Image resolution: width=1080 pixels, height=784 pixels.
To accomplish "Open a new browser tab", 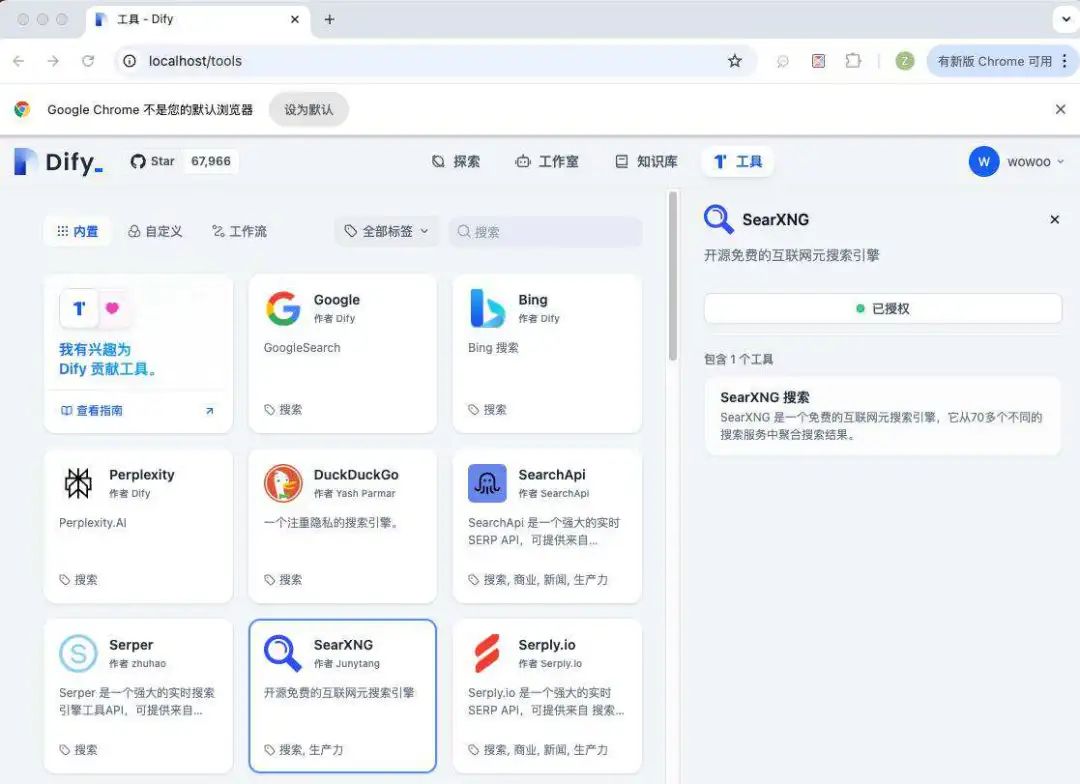I will click(x=329, y=19).
